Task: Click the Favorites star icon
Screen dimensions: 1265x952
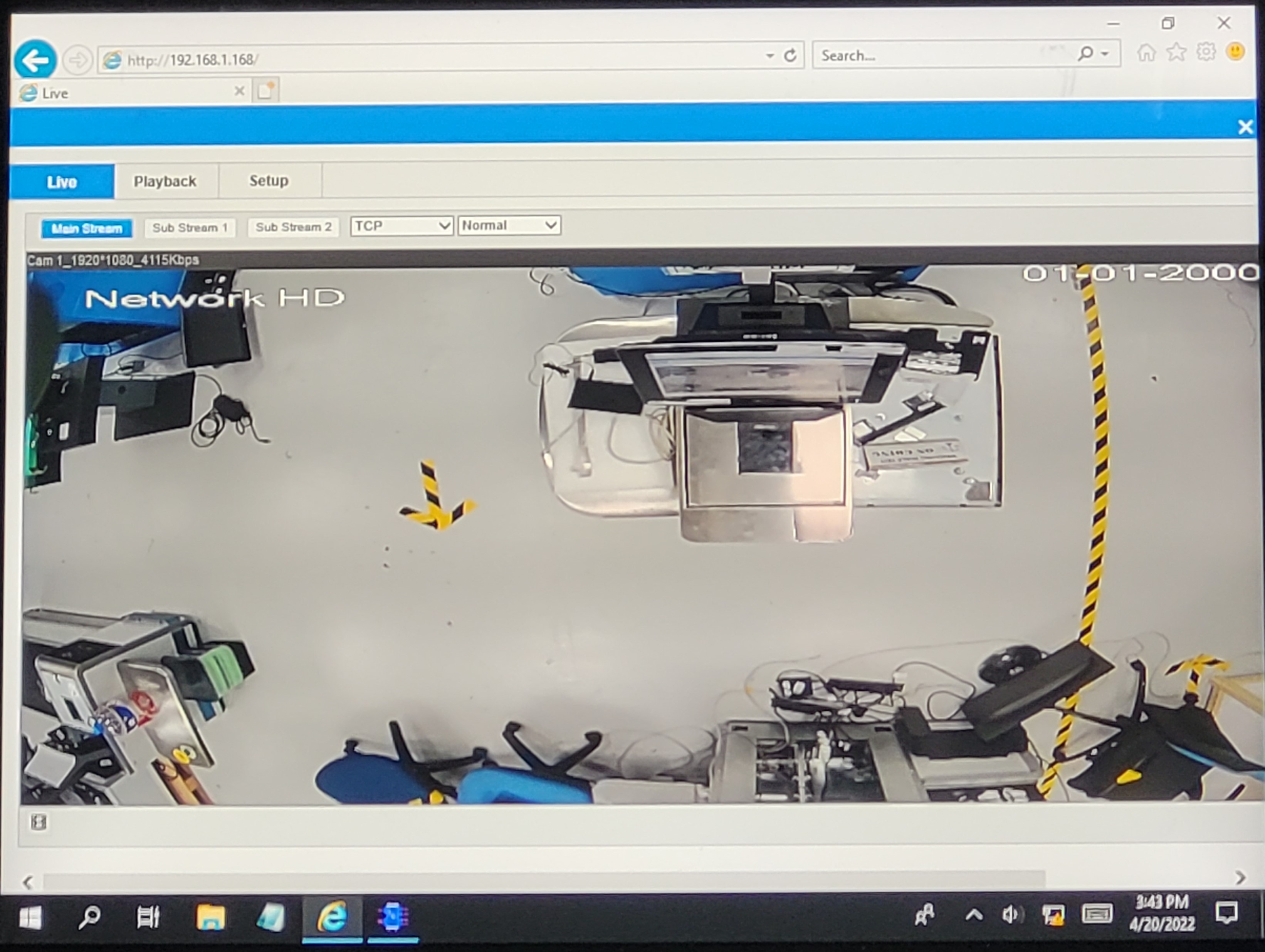Action: (1176, 53)
